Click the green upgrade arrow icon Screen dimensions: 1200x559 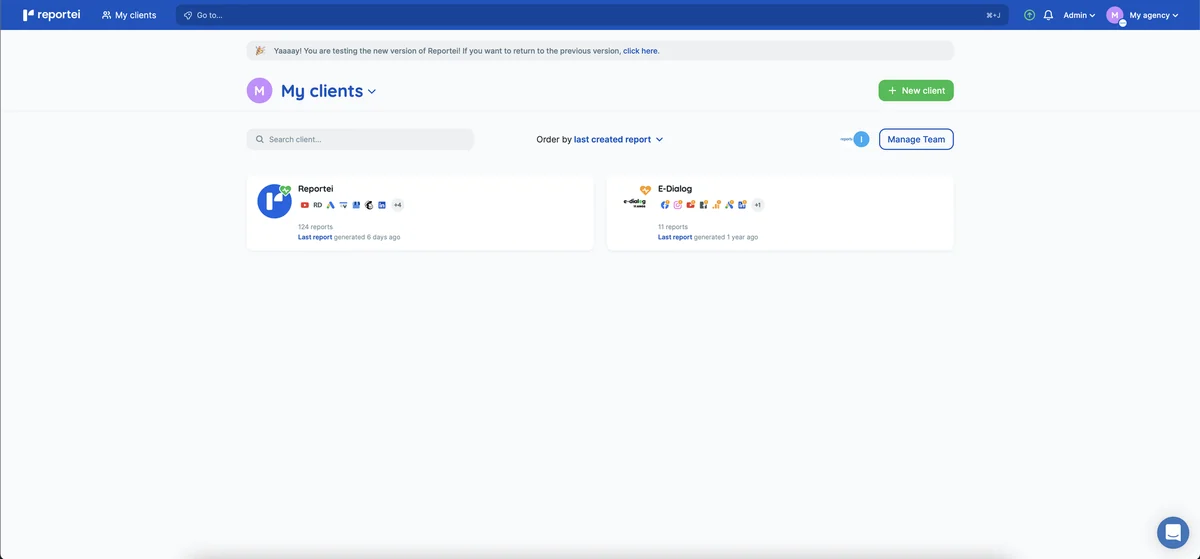1029,15
